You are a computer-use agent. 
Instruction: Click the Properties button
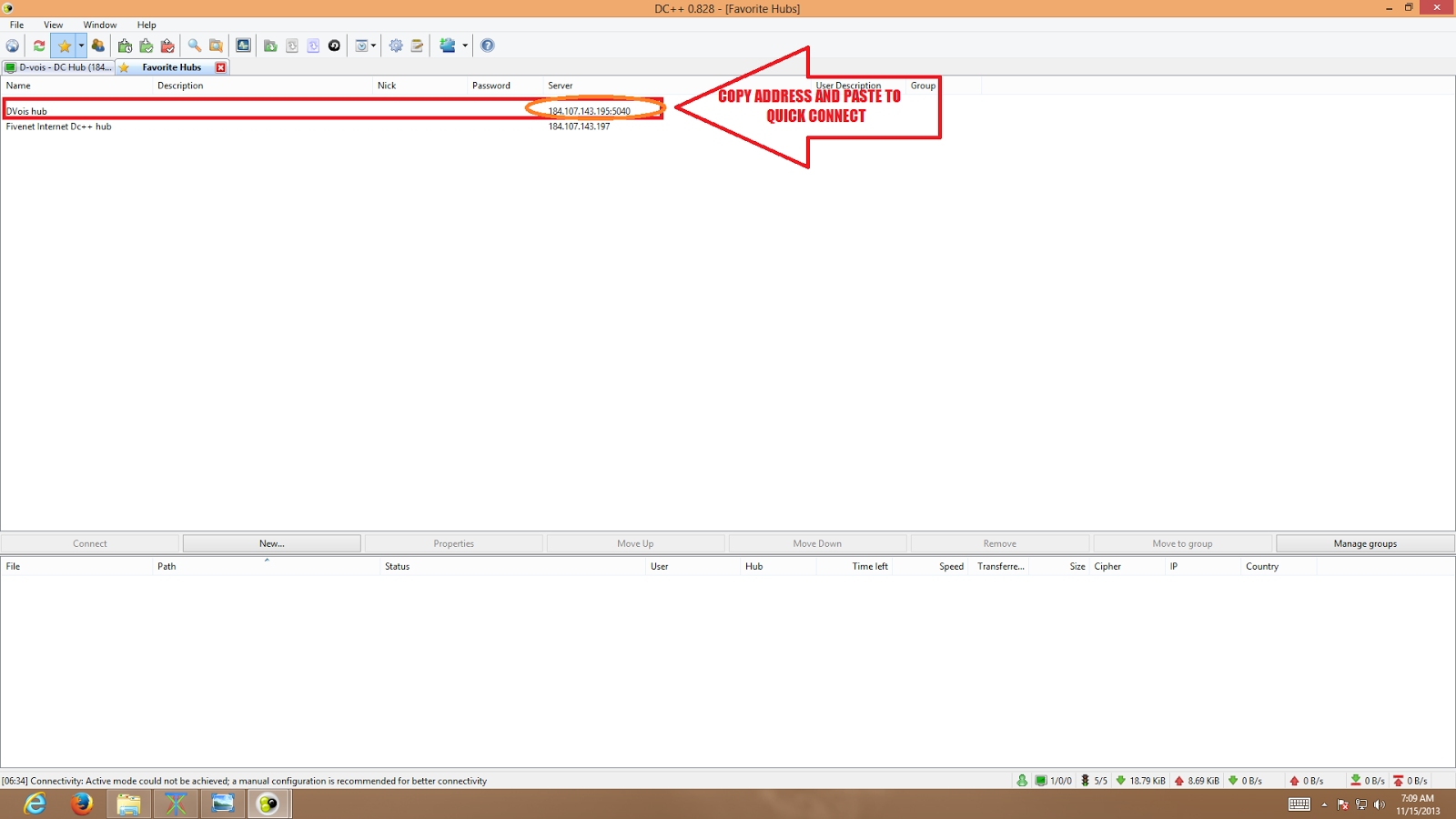pos(454,543)
